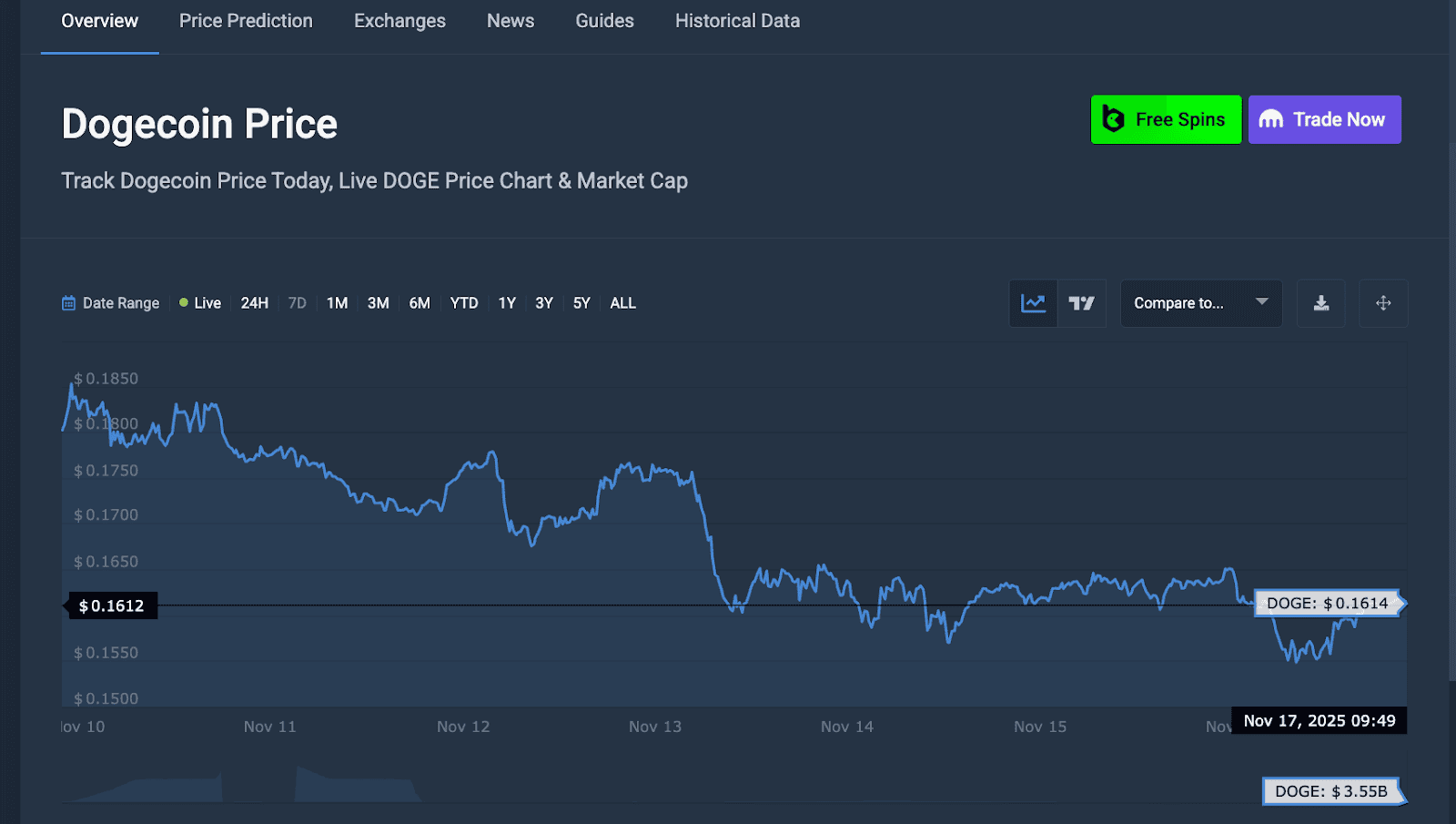
Task: Switch to line chart view icon
Action: coord(1033,303)
